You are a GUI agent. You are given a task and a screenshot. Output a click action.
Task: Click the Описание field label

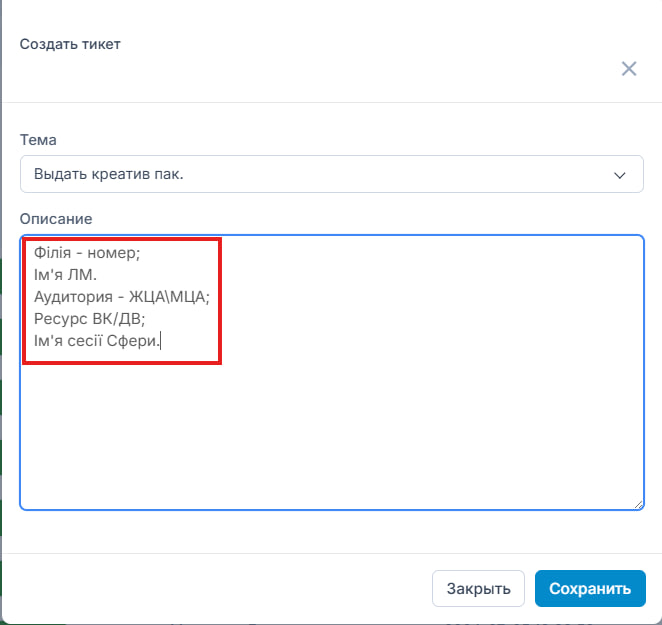56,218
